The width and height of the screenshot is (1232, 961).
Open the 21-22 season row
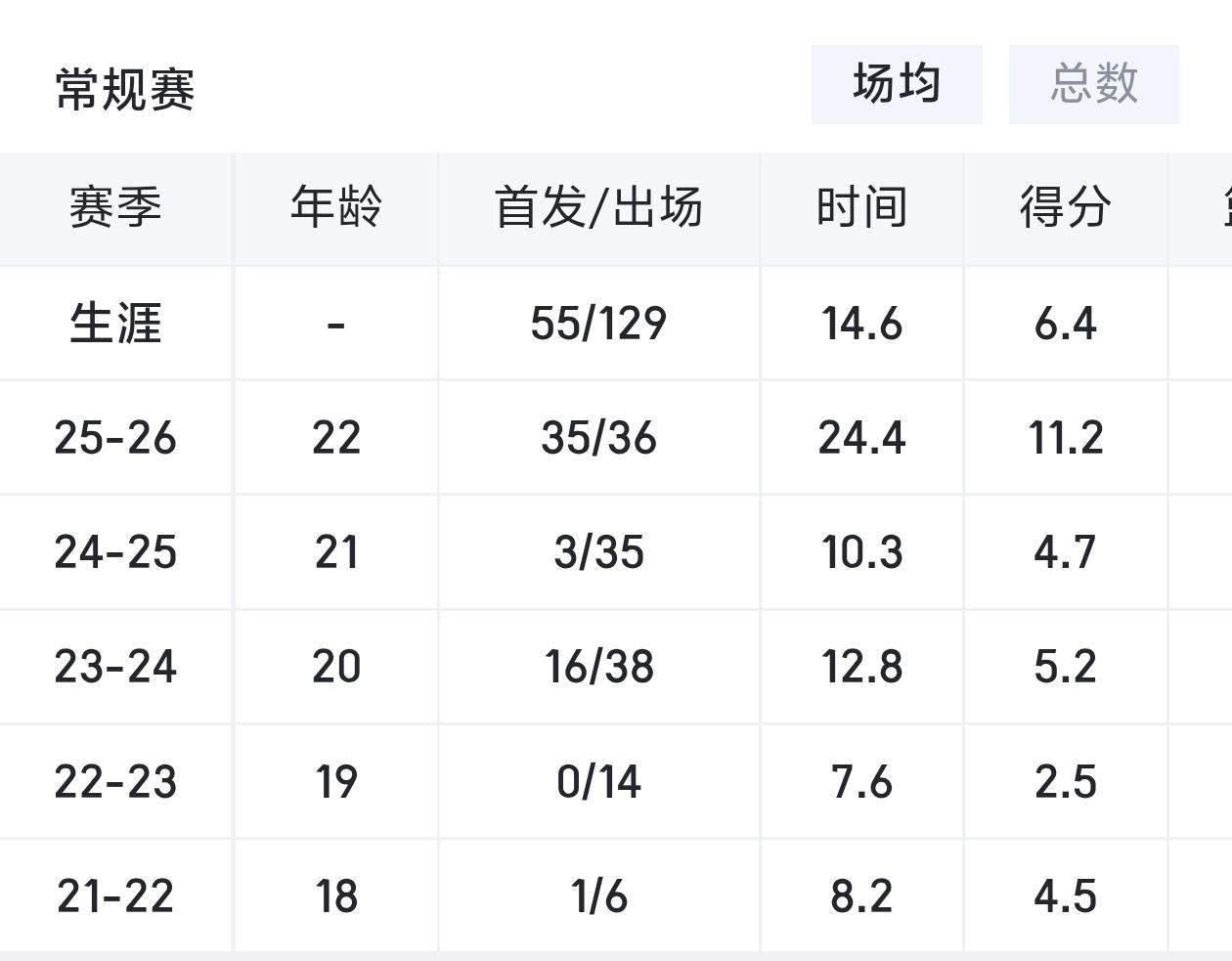[x=616, y=895]
